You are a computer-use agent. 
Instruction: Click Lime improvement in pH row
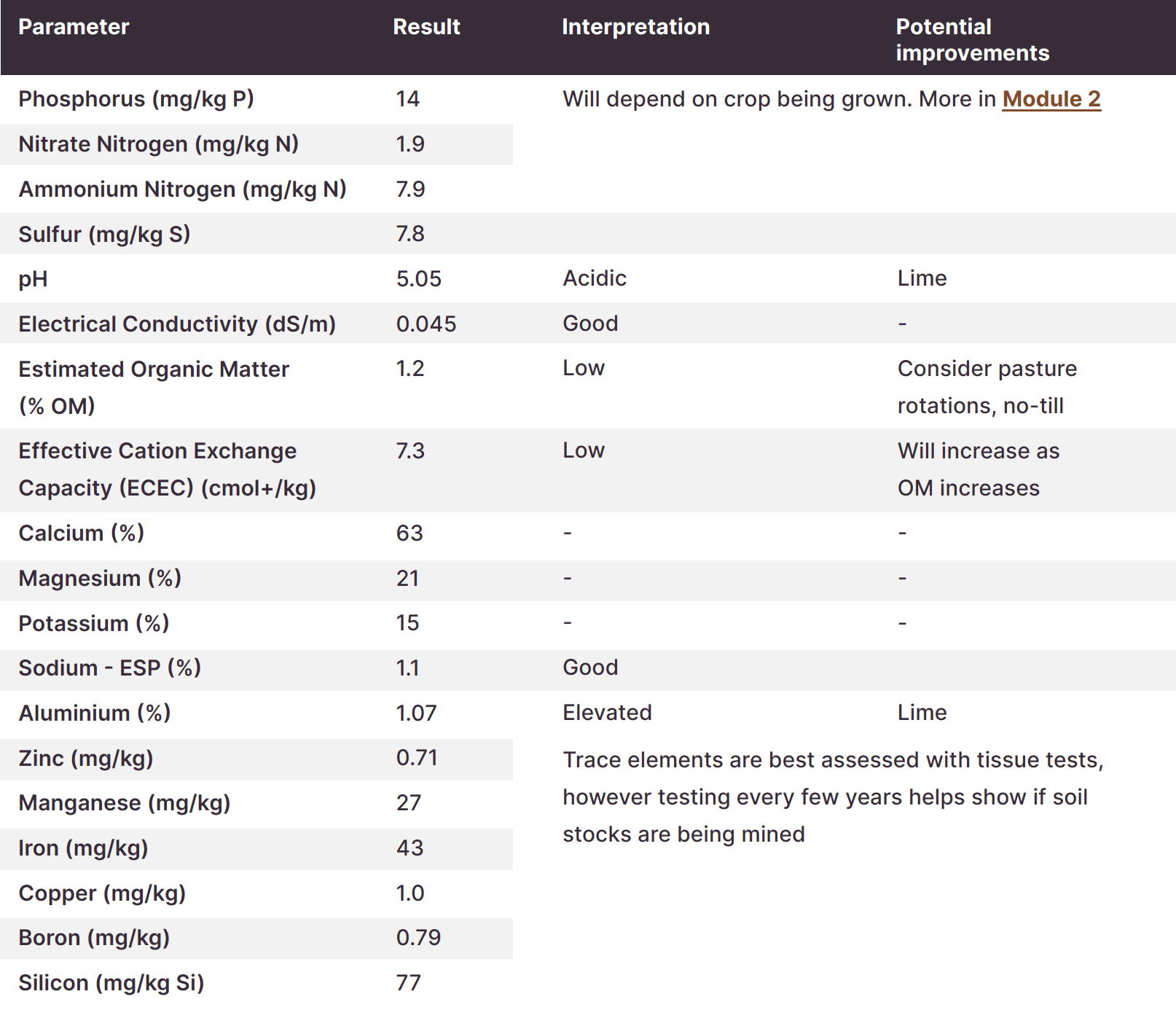tap(922, 278)
